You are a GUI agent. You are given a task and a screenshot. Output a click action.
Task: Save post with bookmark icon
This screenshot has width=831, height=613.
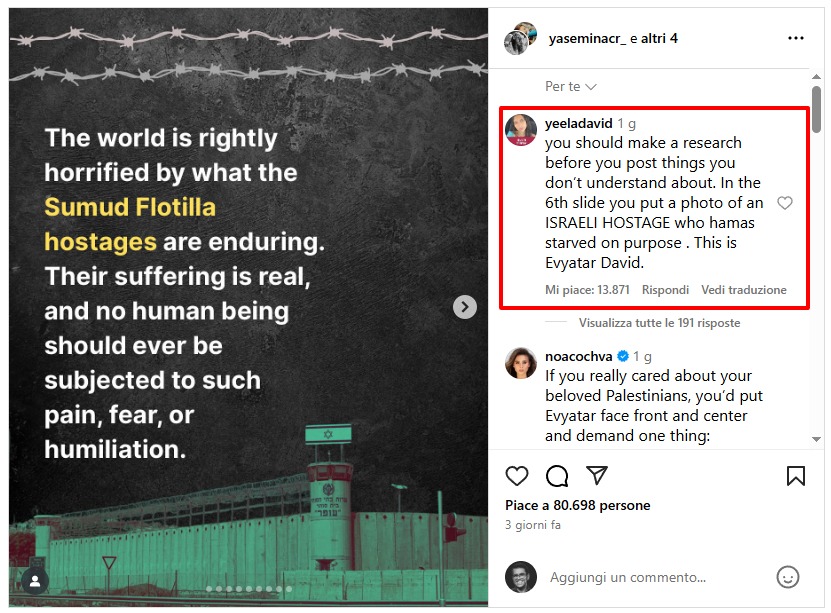click(x=796, y=476)
